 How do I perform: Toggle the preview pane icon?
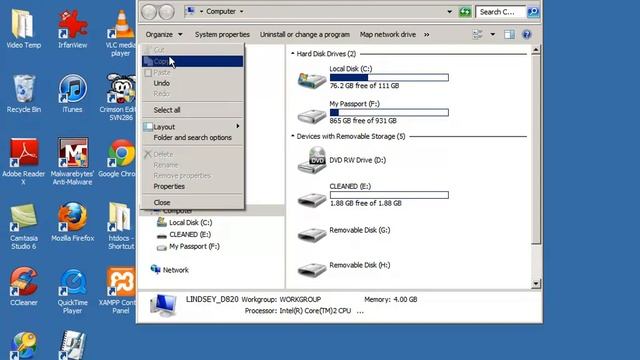(x=509, y=34)
